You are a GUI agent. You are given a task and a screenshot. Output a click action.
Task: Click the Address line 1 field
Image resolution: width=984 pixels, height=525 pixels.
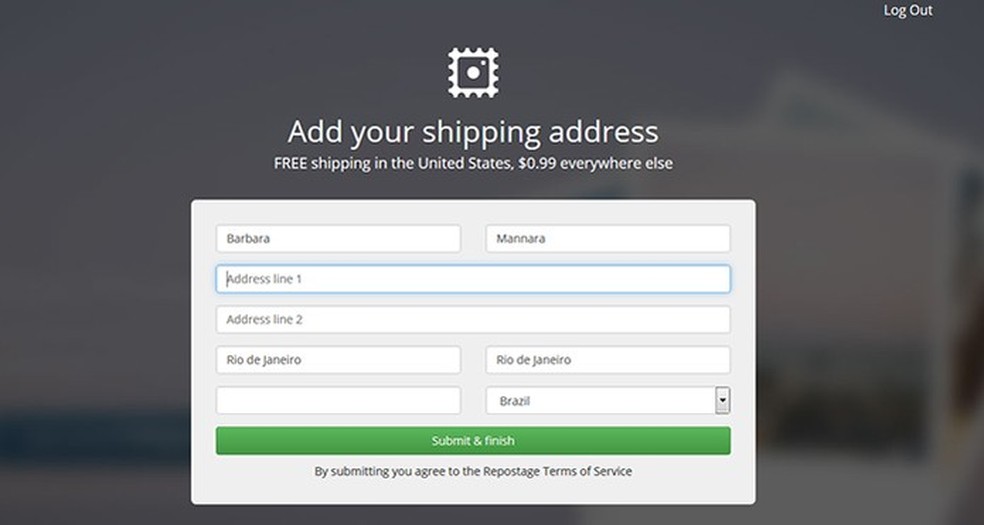[473, 279]
